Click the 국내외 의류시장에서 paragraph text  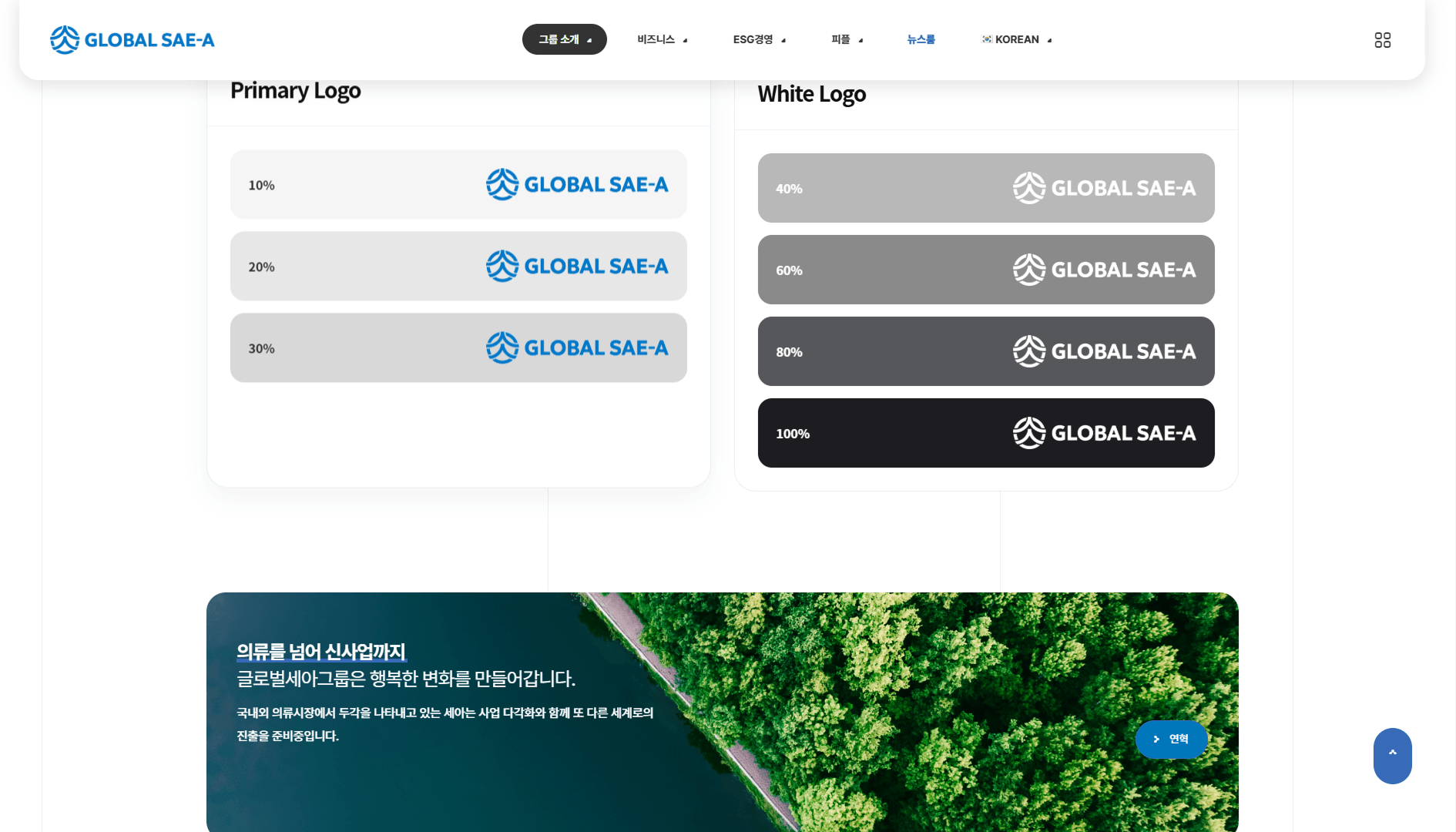pyautogui.click(x=445, y=724)
